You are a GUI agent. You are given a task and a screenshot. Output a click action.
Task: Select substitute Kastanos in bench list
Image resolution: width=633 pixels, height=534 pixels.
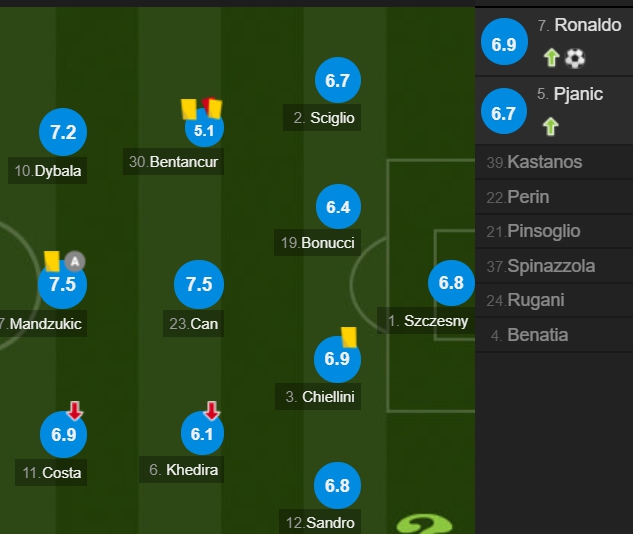tap(543, 162)
